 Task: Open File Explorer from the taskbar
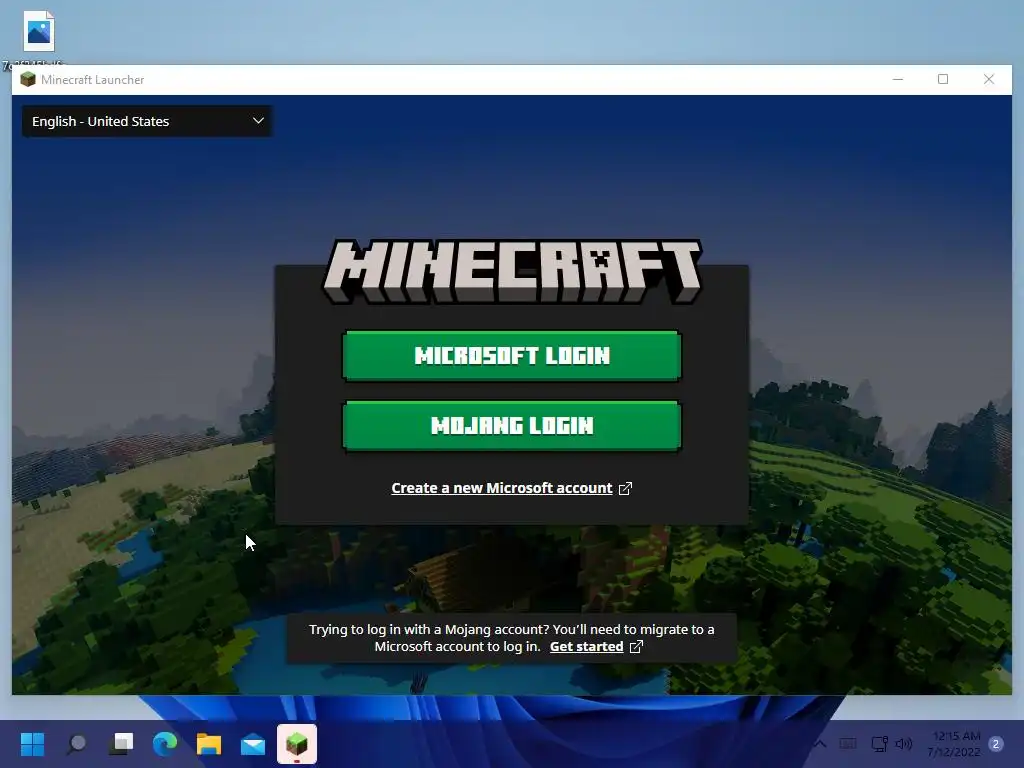(209, 744)
